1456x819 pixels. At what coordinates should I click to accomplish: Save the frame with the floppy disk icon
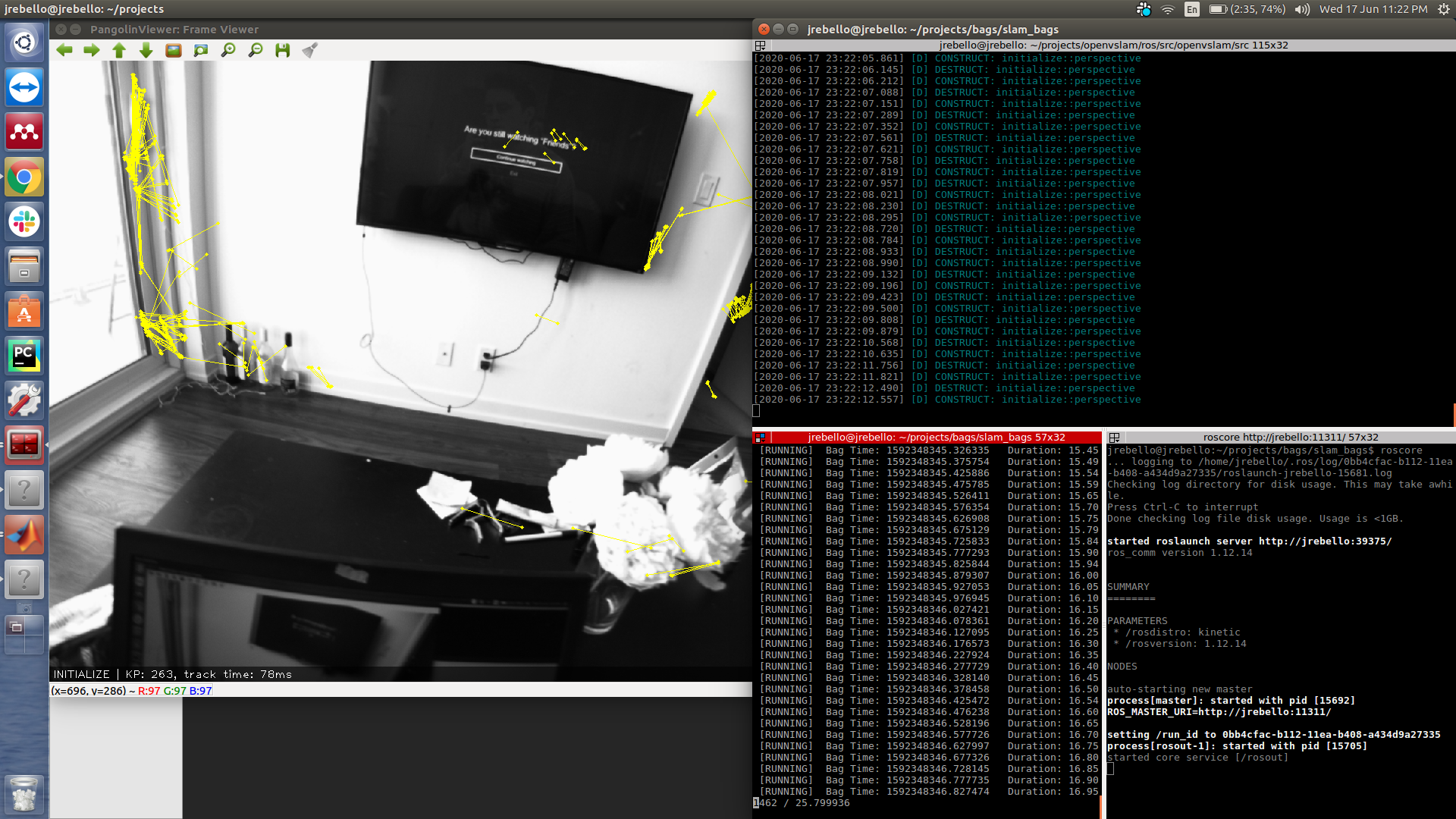[x=281, y=50]
